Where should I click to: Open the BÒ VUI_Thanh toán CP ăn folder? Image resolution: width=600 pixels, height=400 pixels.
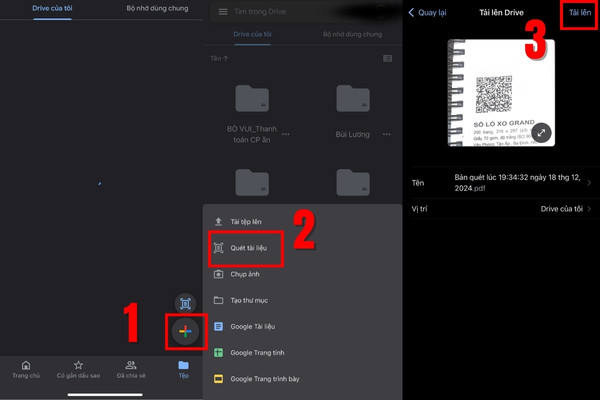point(252,114)
